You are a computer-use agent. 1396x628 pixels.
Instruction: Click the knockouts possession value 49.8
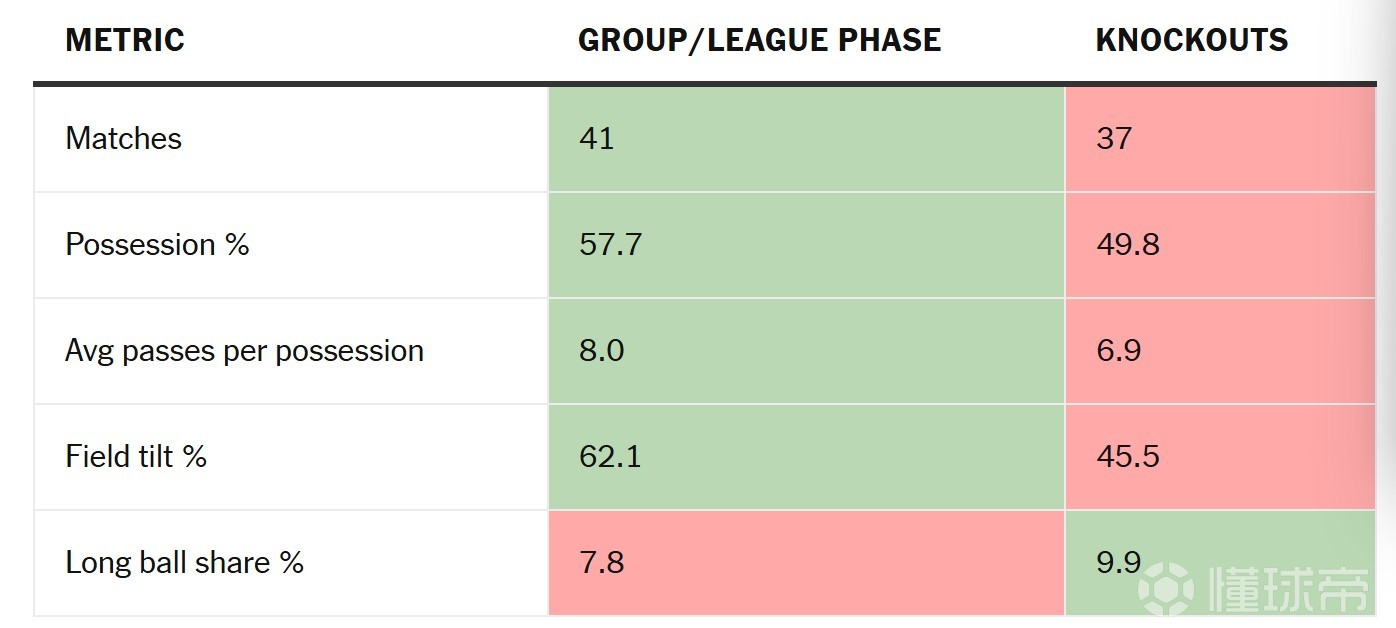[x=1127, y=244]
